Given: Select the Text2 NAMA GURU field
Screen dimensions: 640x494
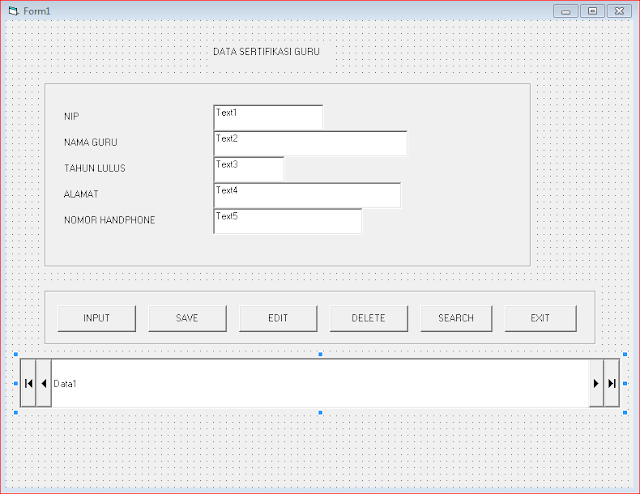Looking at the screenshot, I should click(310, 143).
